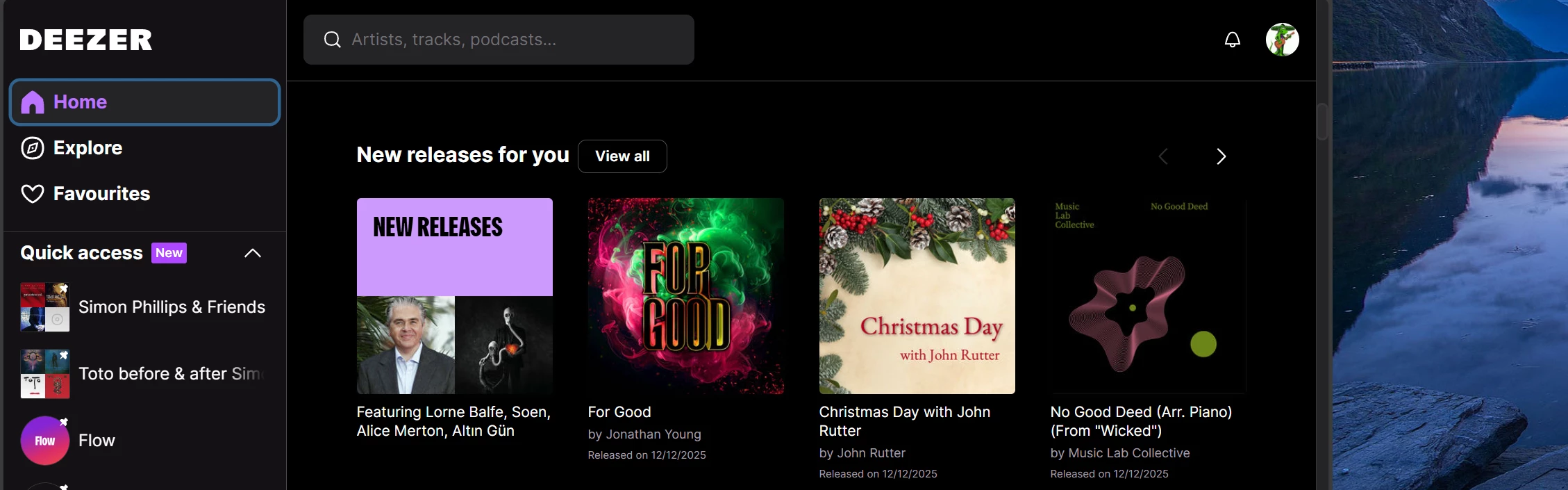Image resolution: width=1568 pixels, height=490 pixels.
Task: Open the user profile avatar
Action: coord(1282,40)
